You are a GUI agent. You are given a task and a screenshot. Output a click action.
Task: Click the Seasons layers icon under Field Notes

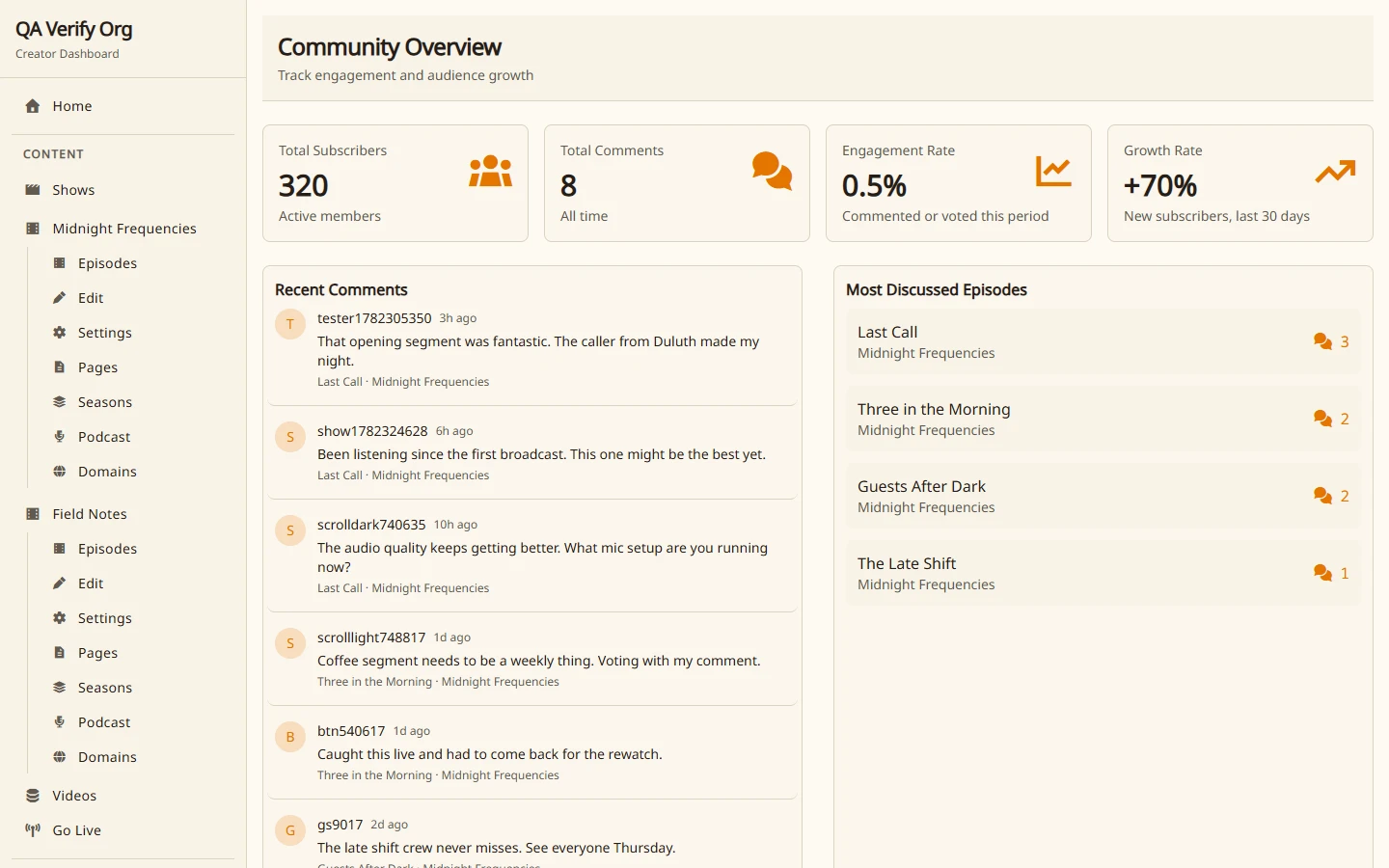pos(59,688)
